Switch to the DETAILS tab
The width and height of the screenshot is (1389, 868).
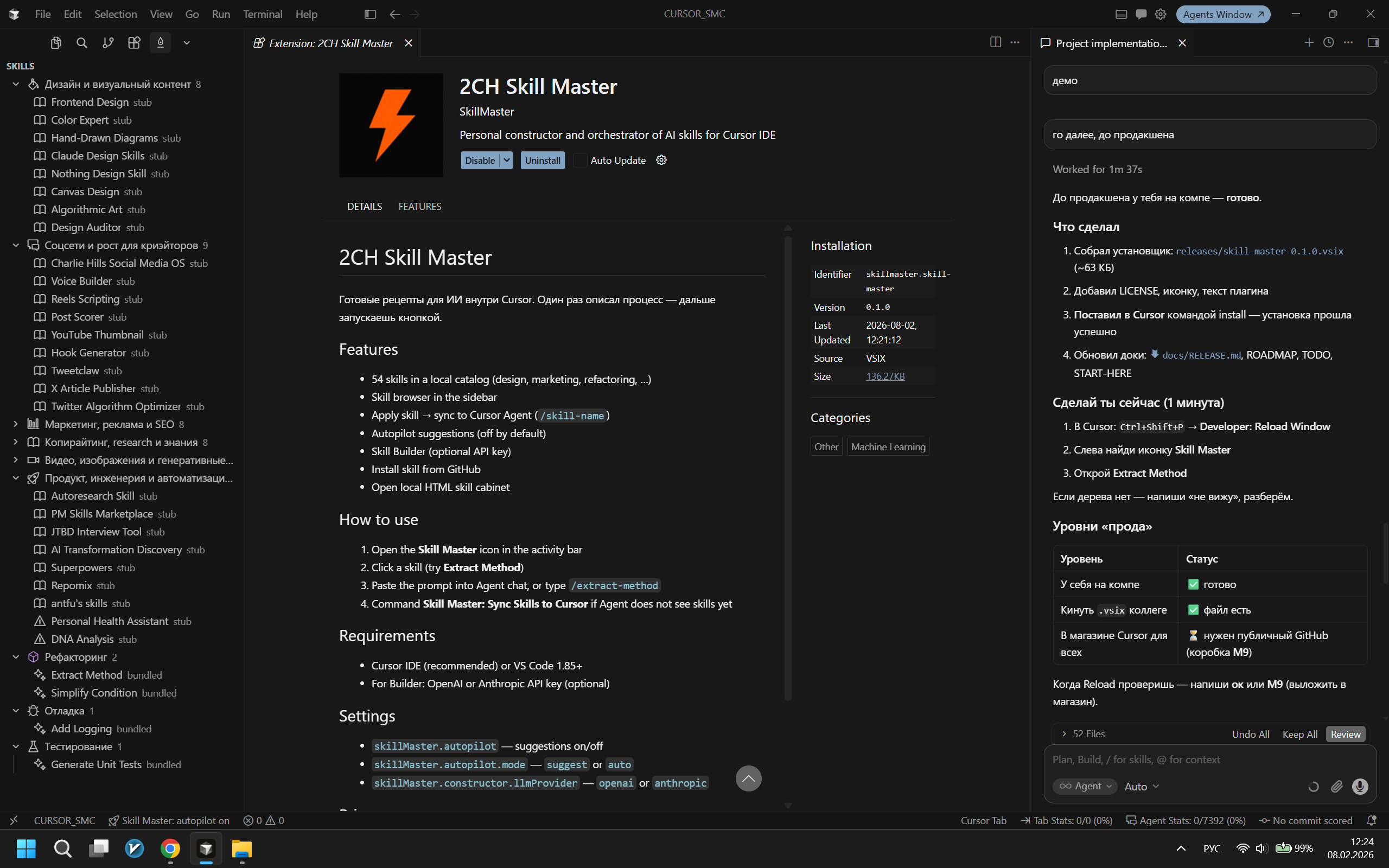tap(365, 206)
